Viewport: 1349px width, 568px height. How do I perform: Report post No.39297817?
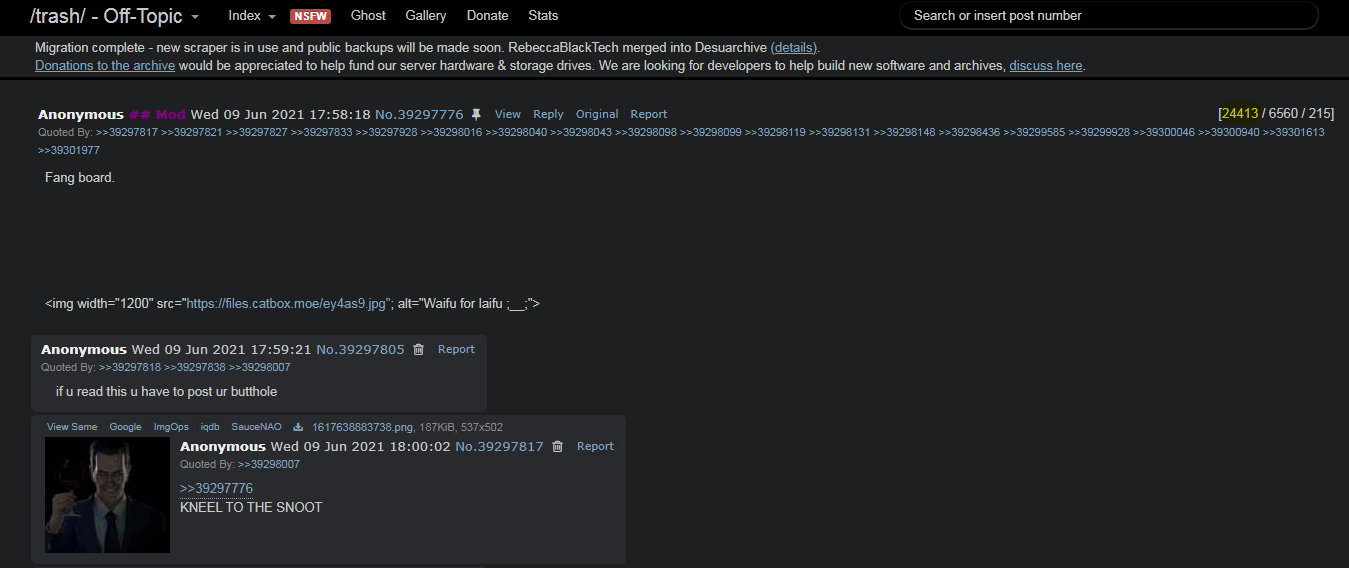tap(595, 447)
